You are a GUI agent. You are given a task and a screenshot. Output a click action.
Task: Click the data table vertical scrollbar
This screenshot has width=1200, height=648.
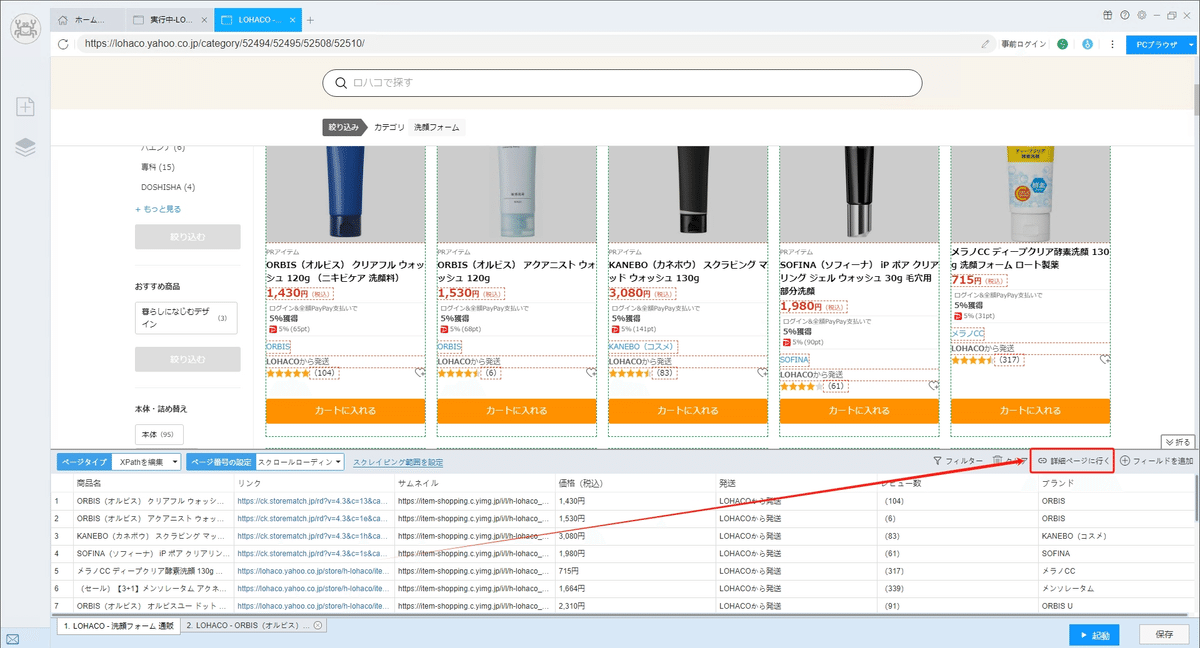[x=1195, y=498]
